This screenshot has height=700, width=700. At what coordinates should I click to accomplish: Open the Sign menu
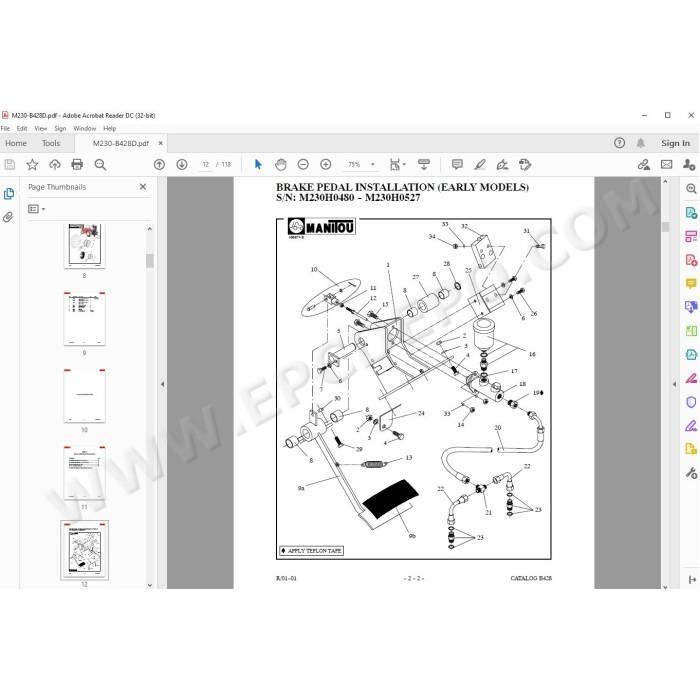point(60,129)
